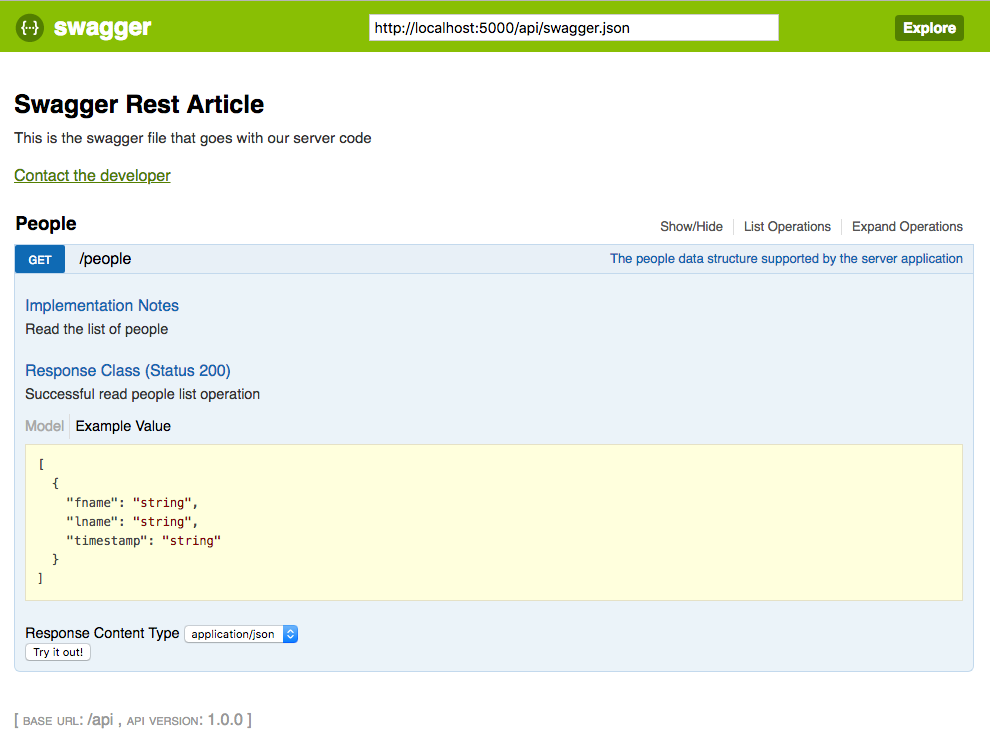
Task: Click the "Read the list of people" text
Action: tap(97, 329)
